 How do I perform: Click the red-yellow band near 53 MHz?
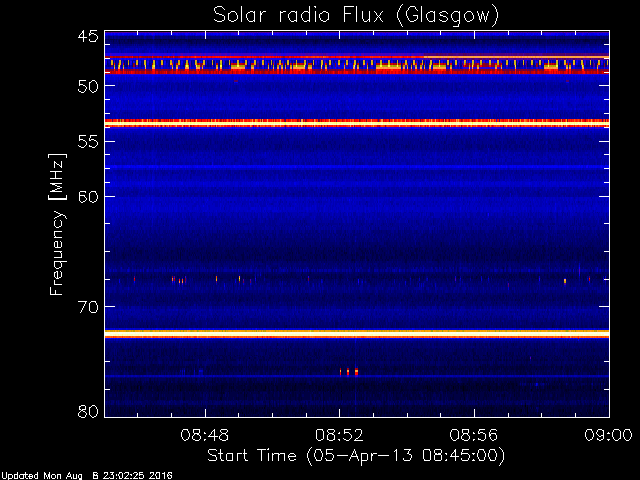point(357,123)
